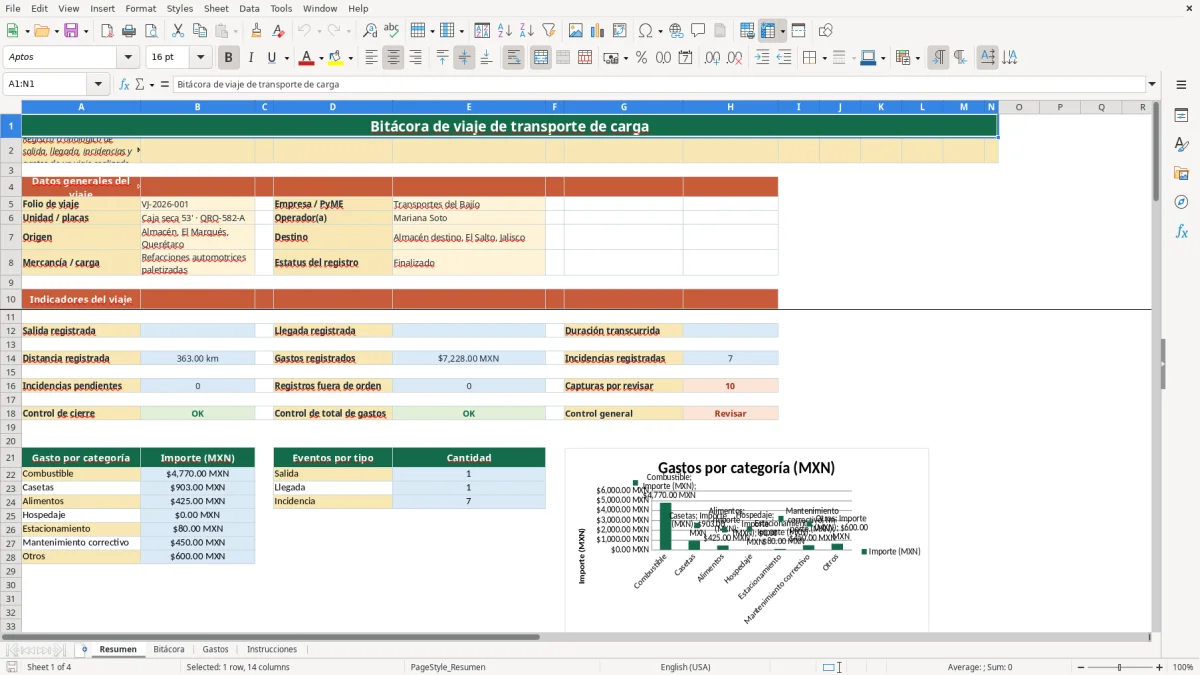Toggle Center Horizontally alignment
1200x675 pixels.
pos(393,58)
